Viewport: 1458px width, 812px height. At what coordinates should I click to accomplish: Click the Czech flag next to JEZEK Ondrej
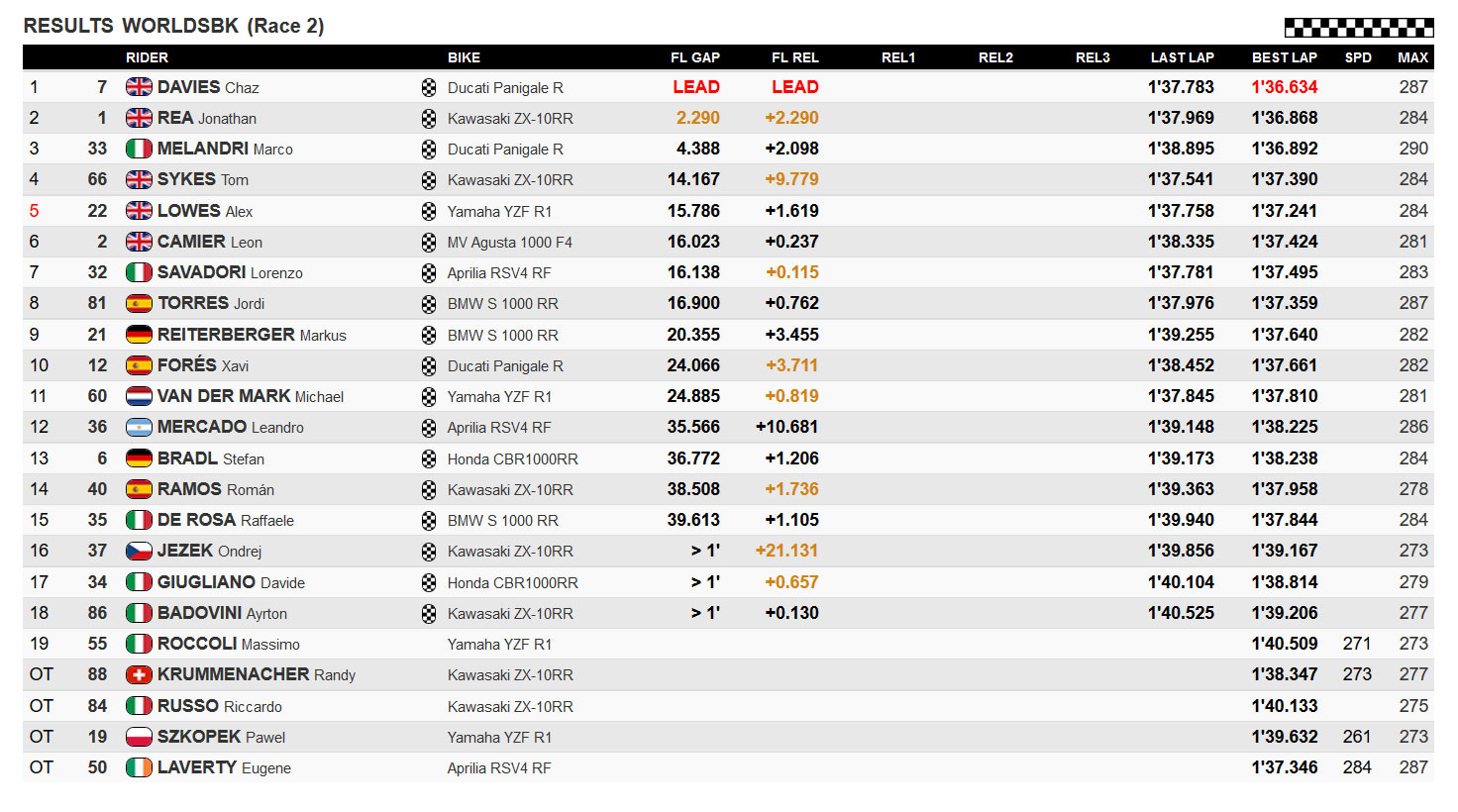(x=139, y=551)
